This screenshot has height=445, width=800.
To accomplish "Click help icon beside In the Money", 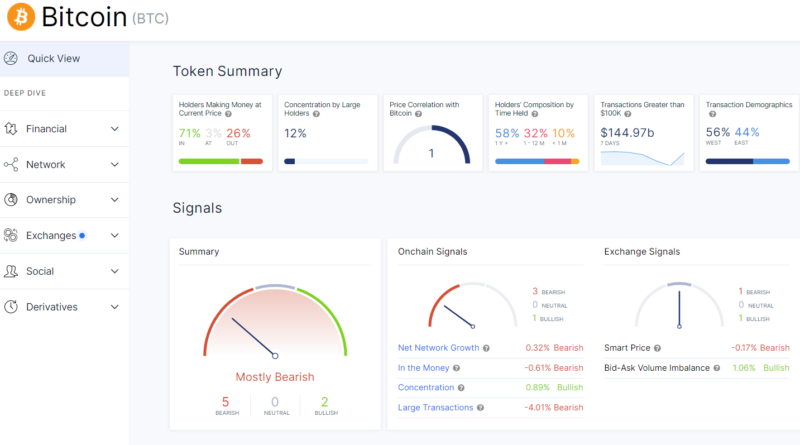I will (x=456, y=368).
